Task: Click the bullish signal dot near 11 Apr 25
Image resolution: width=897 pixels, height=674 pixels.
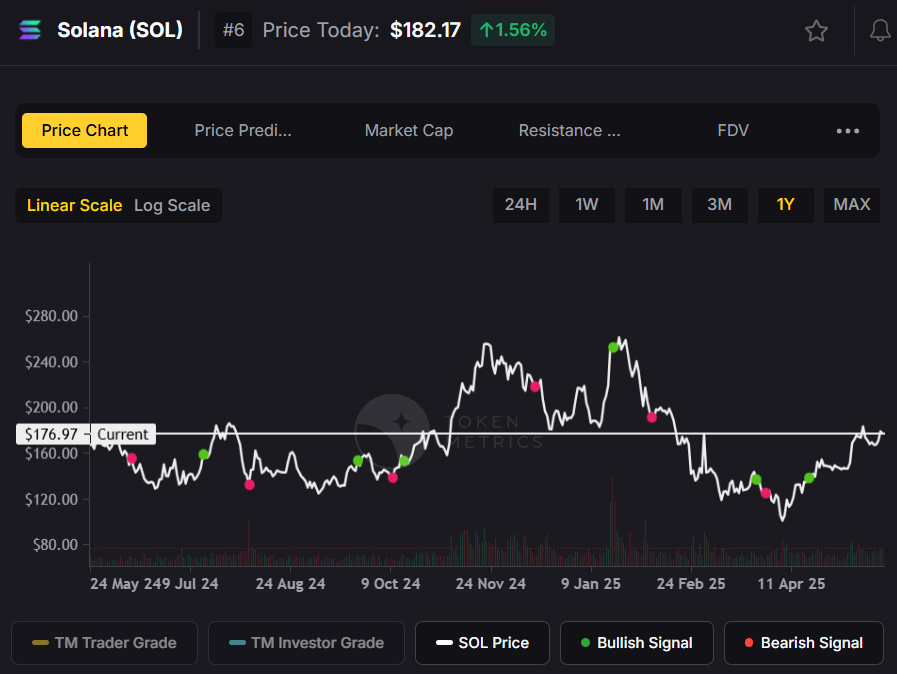Action: [809, 478]
